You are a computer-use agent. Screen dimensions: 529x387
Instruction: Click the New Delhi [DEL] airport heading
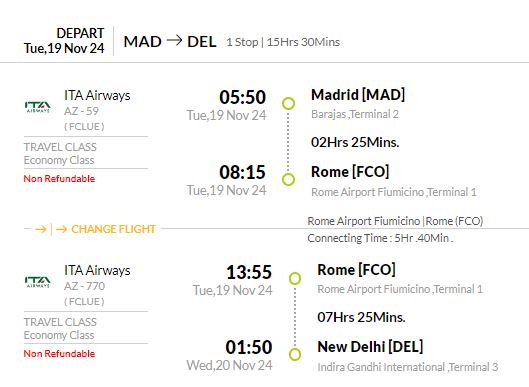(x=370, y=347)
